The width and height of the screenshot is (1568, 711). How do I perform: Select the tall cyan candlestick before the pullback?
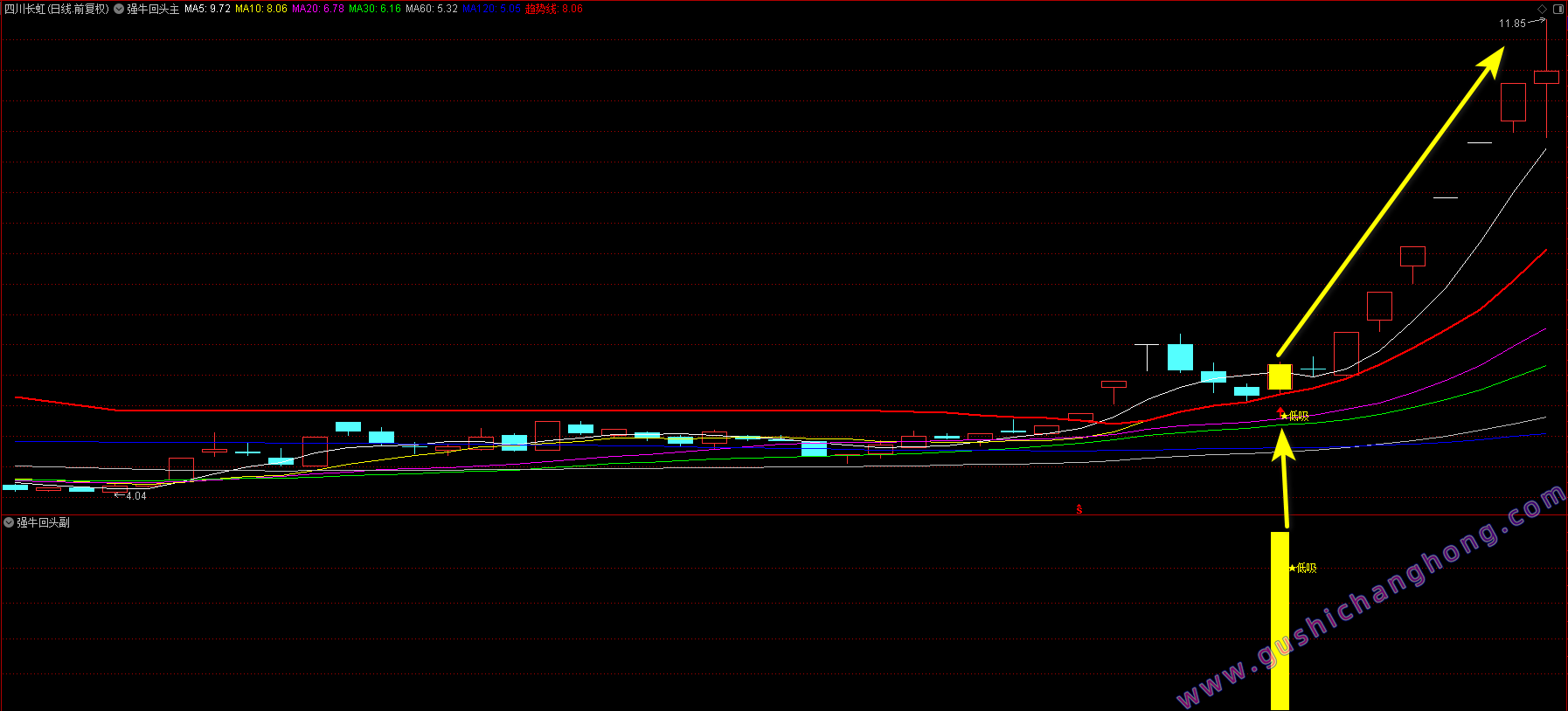click(1180, 356)
